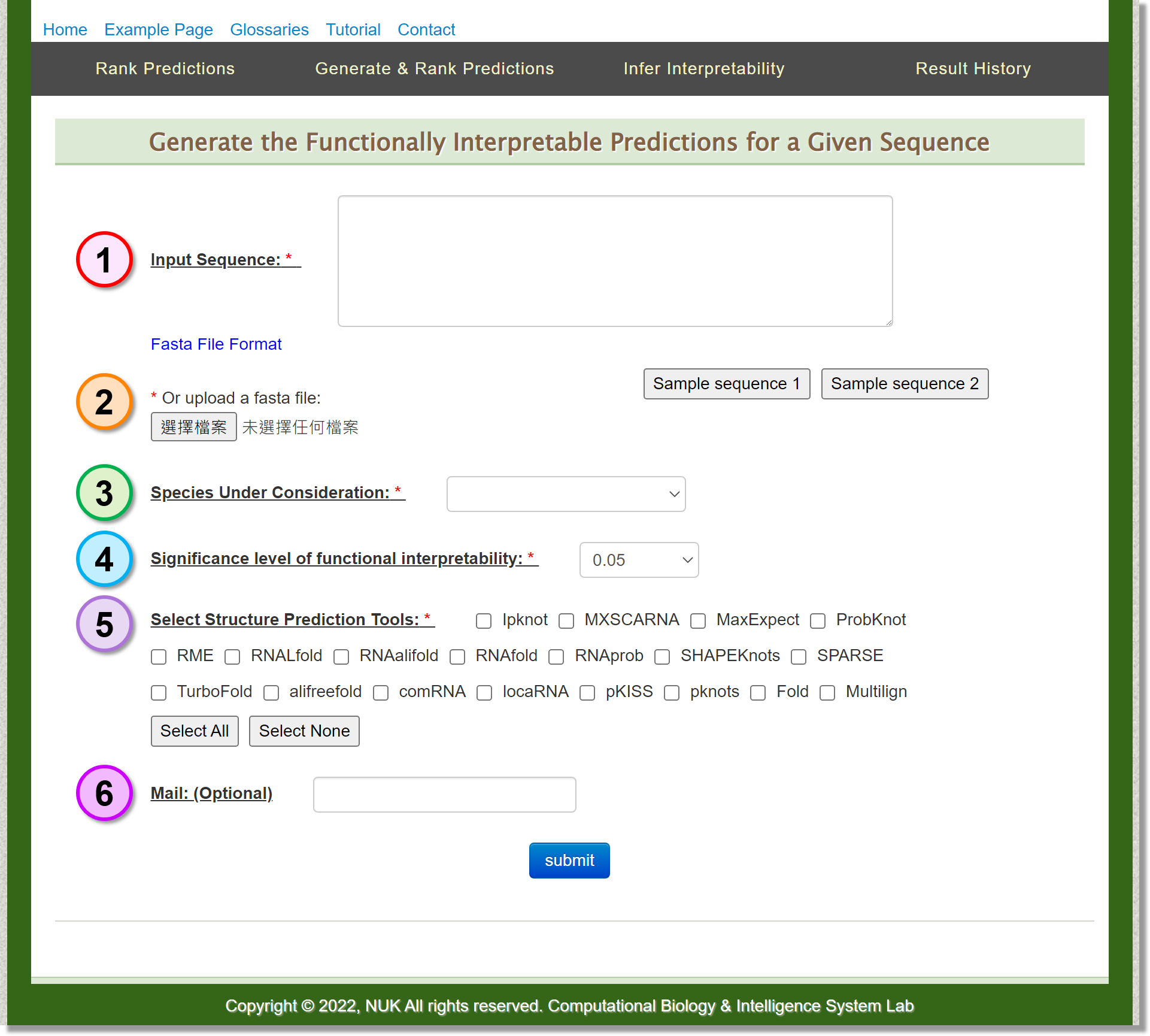Check the RME tool
Image resolution: width=1150 pixels, height=1036 pixels.
pyautogui.click(x=159, y=657)
